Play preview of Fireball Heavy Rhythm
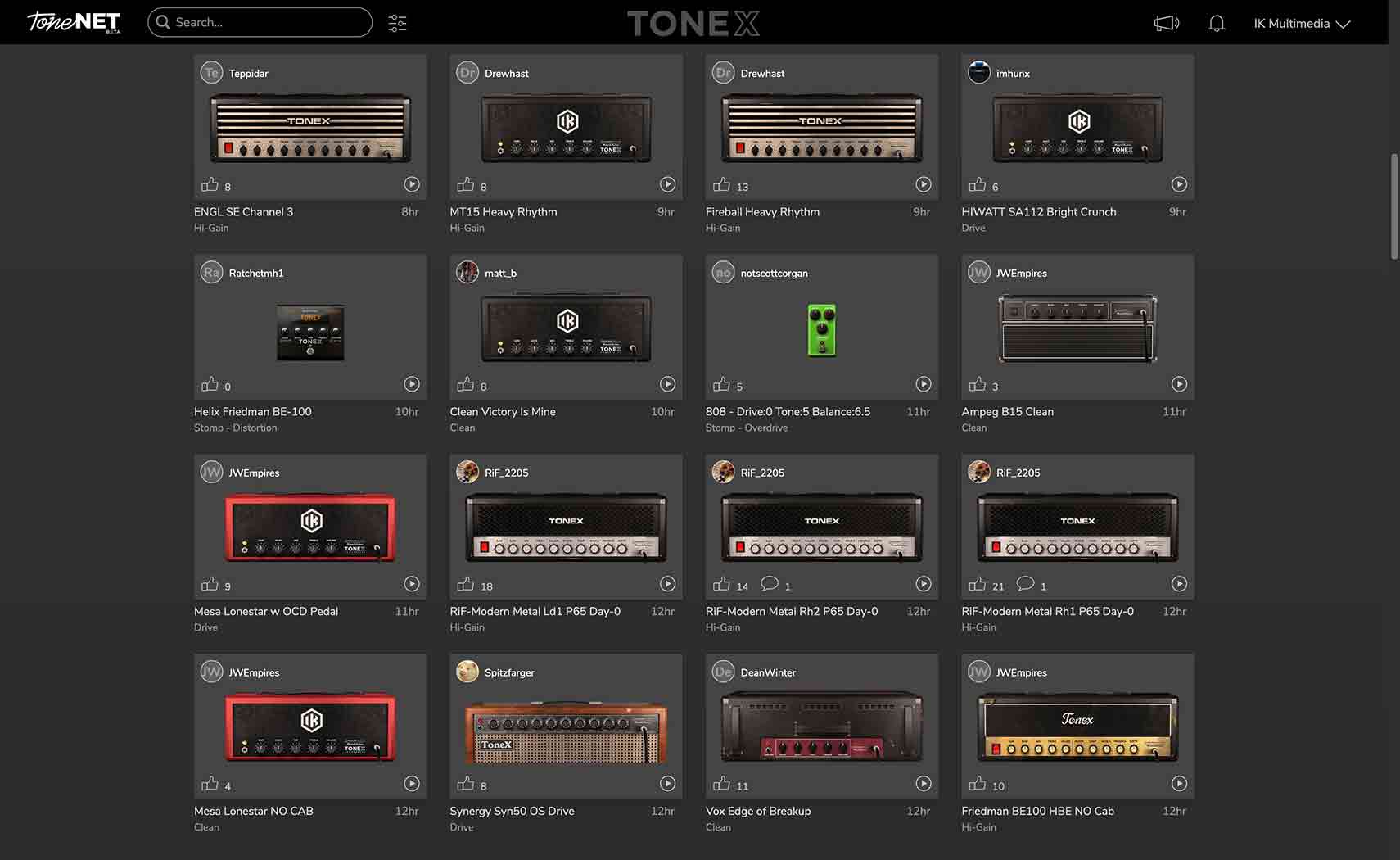The image size is (1400, 860). click(x=924, y=184)
